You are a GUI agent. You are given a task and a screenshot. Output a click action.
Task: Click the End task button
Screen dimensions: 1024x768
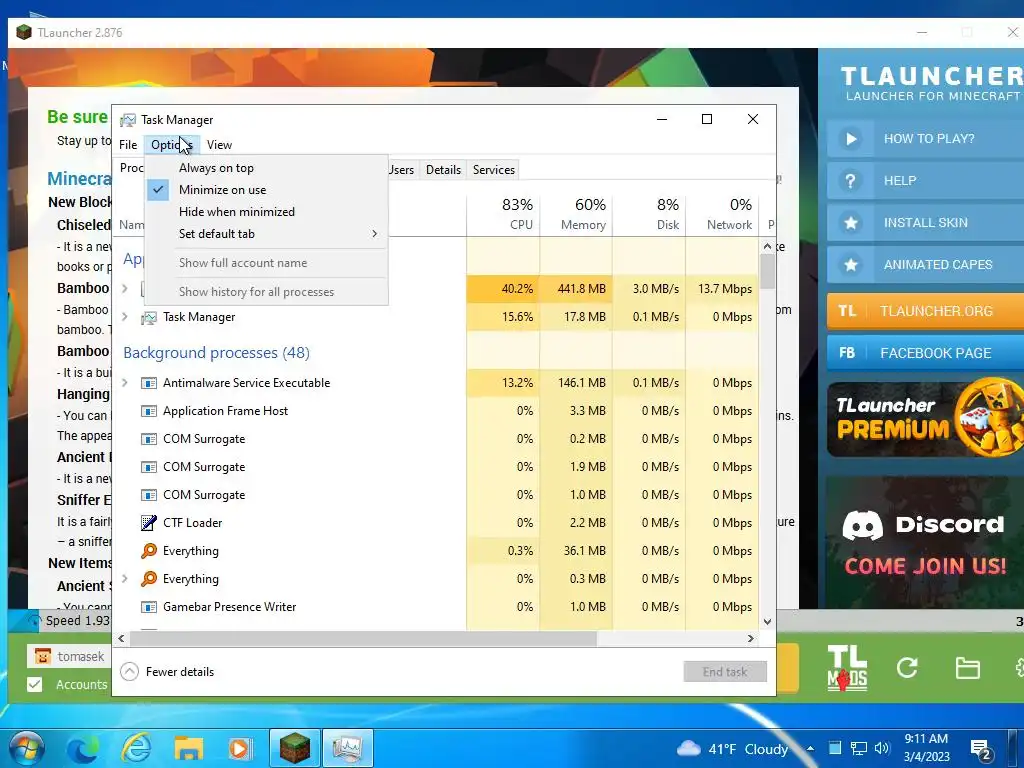725,671
